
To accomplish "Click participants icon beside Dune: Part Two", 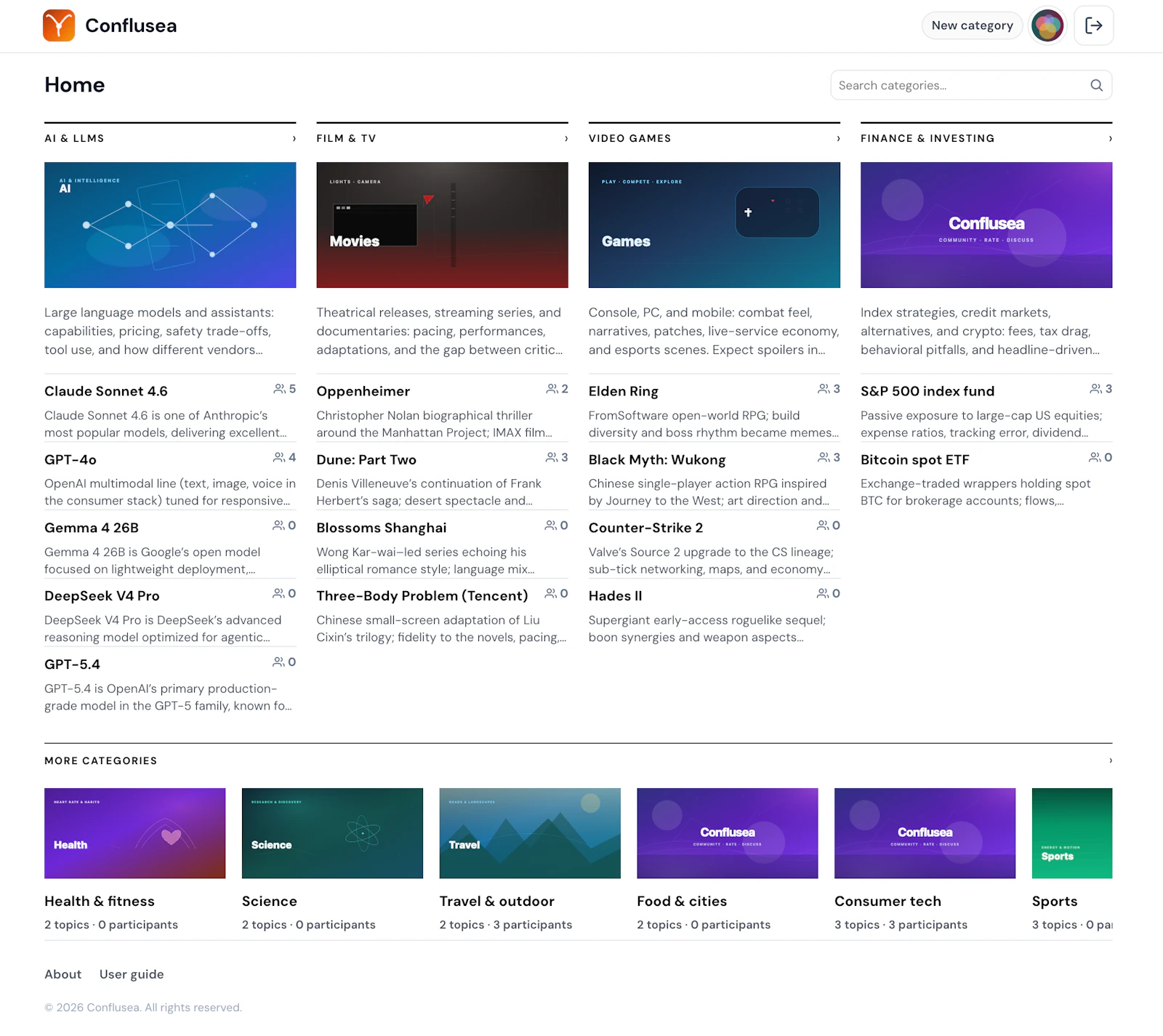I will [x=552, y=457].
